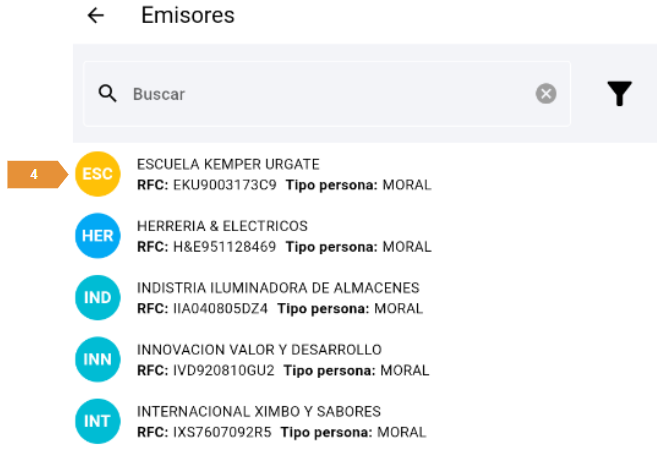Select the teal INT avatar circle
This screenshot has width=657, height=452.
(x=97, y=422)
